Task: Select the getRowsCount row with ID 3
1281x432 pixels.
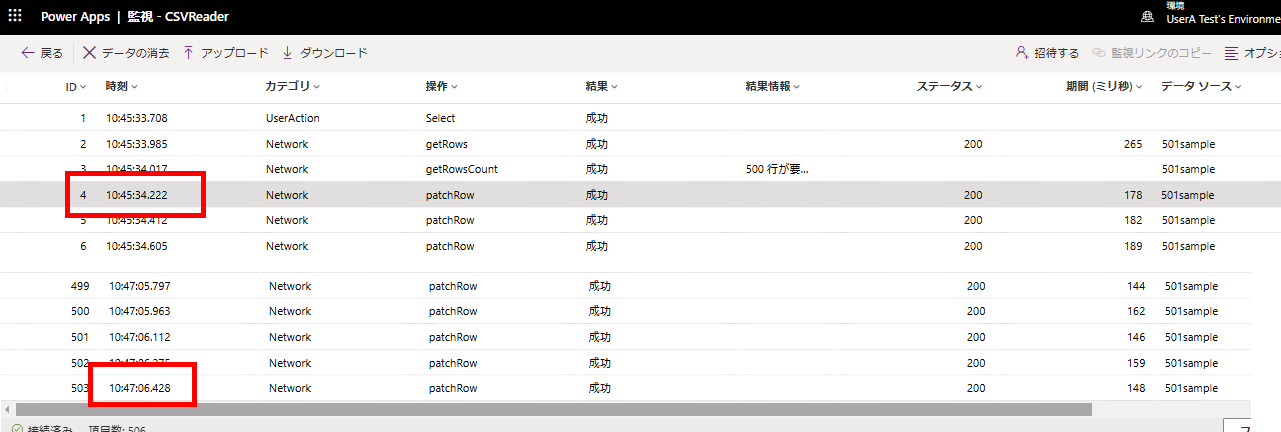Action: click(461, 169)
